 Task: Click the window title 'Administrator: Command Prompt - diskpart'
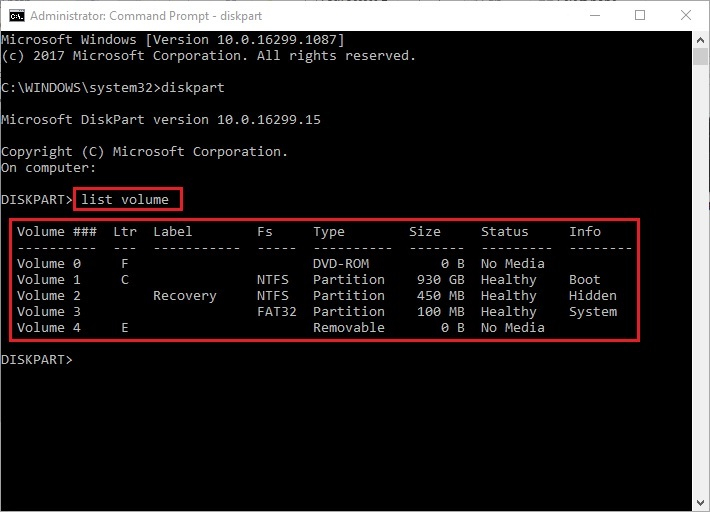point(146,16)
